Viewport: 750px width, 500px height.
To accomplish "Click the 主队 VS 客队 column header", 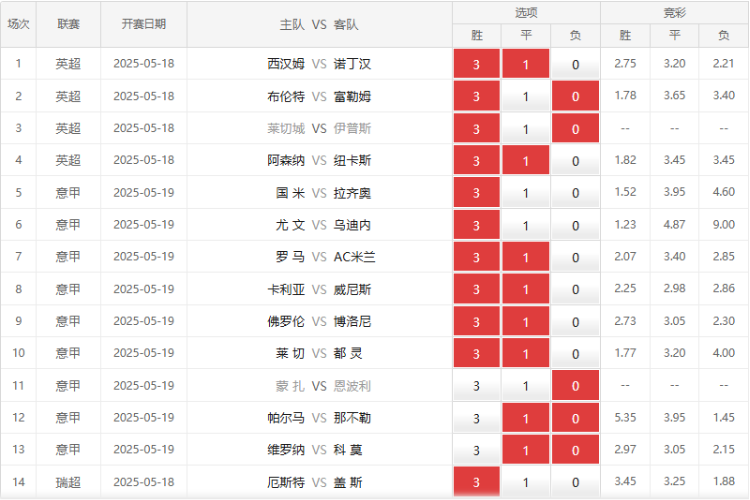I will (x=320, y=24).
